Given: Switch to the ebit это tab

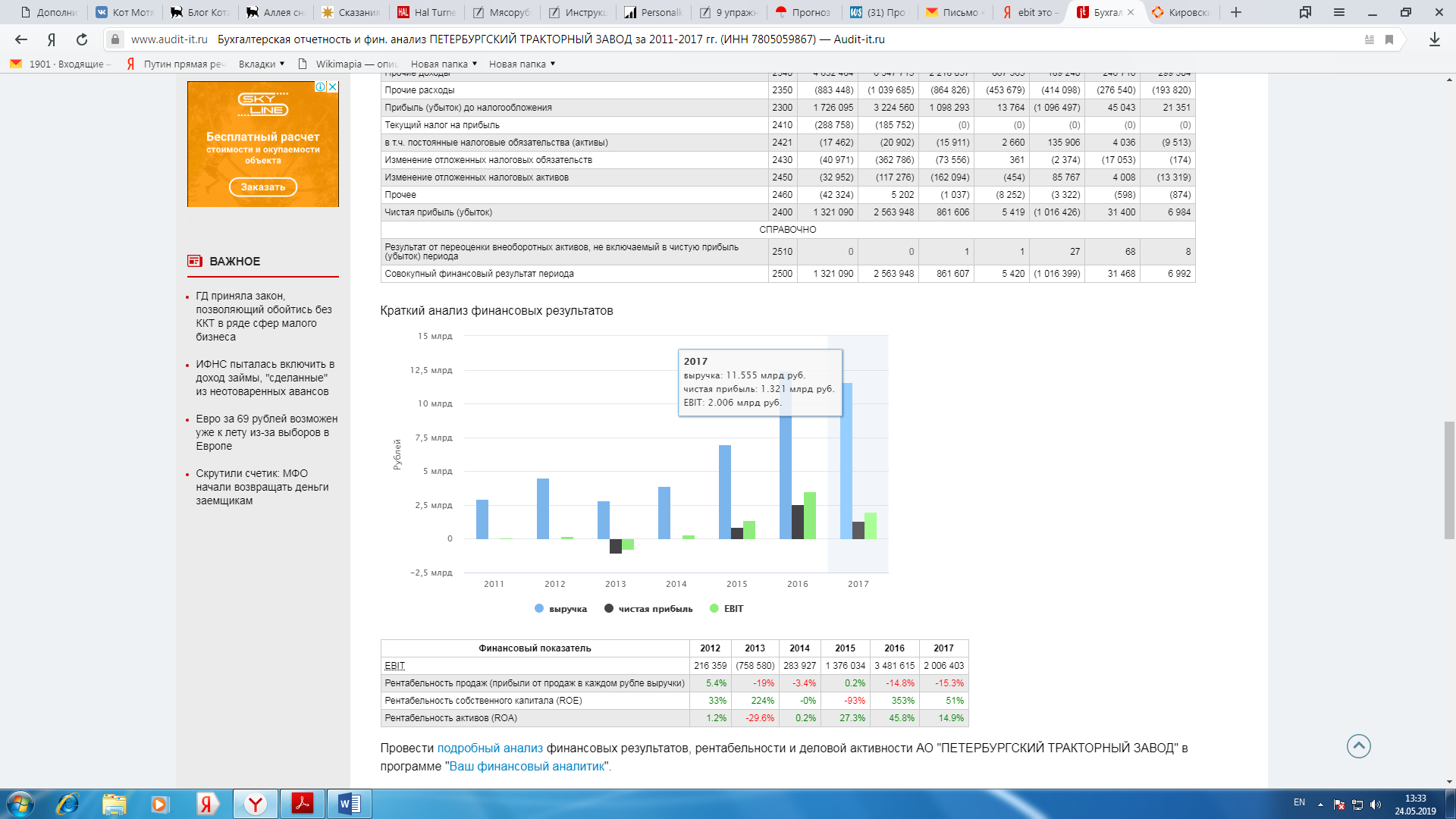Looking at the screenshot, I should point(1031,12).
